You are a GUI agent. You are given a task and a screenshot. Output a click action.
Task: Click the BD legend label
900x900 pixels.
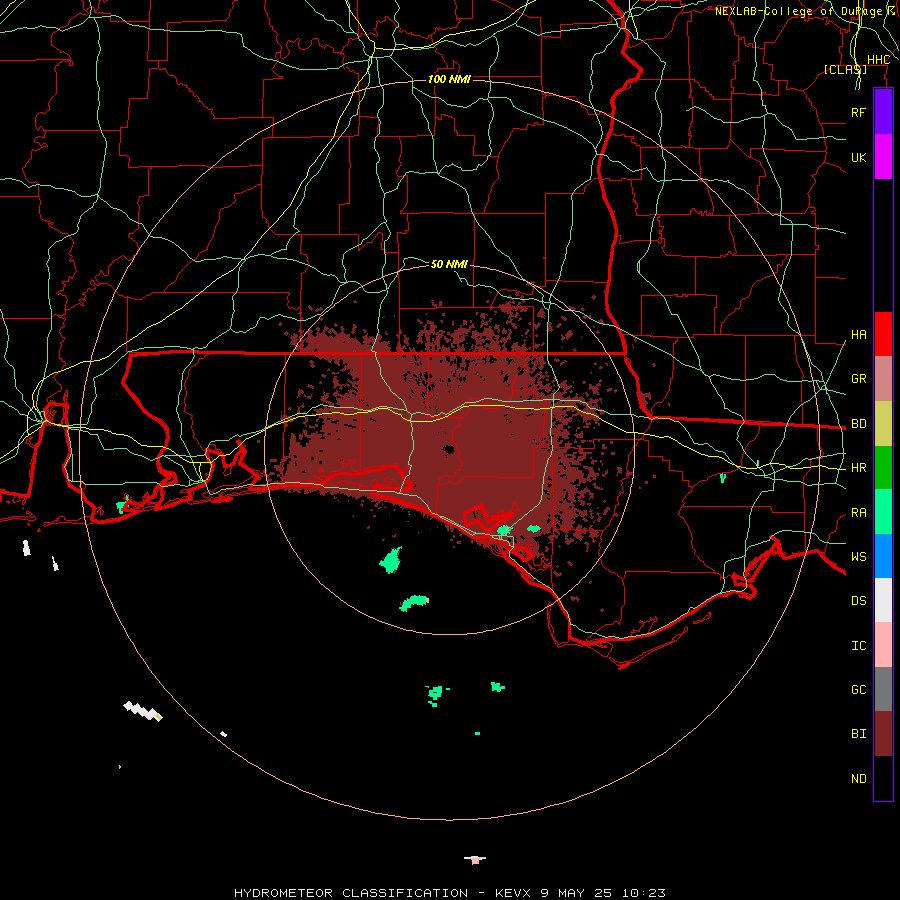858,424
